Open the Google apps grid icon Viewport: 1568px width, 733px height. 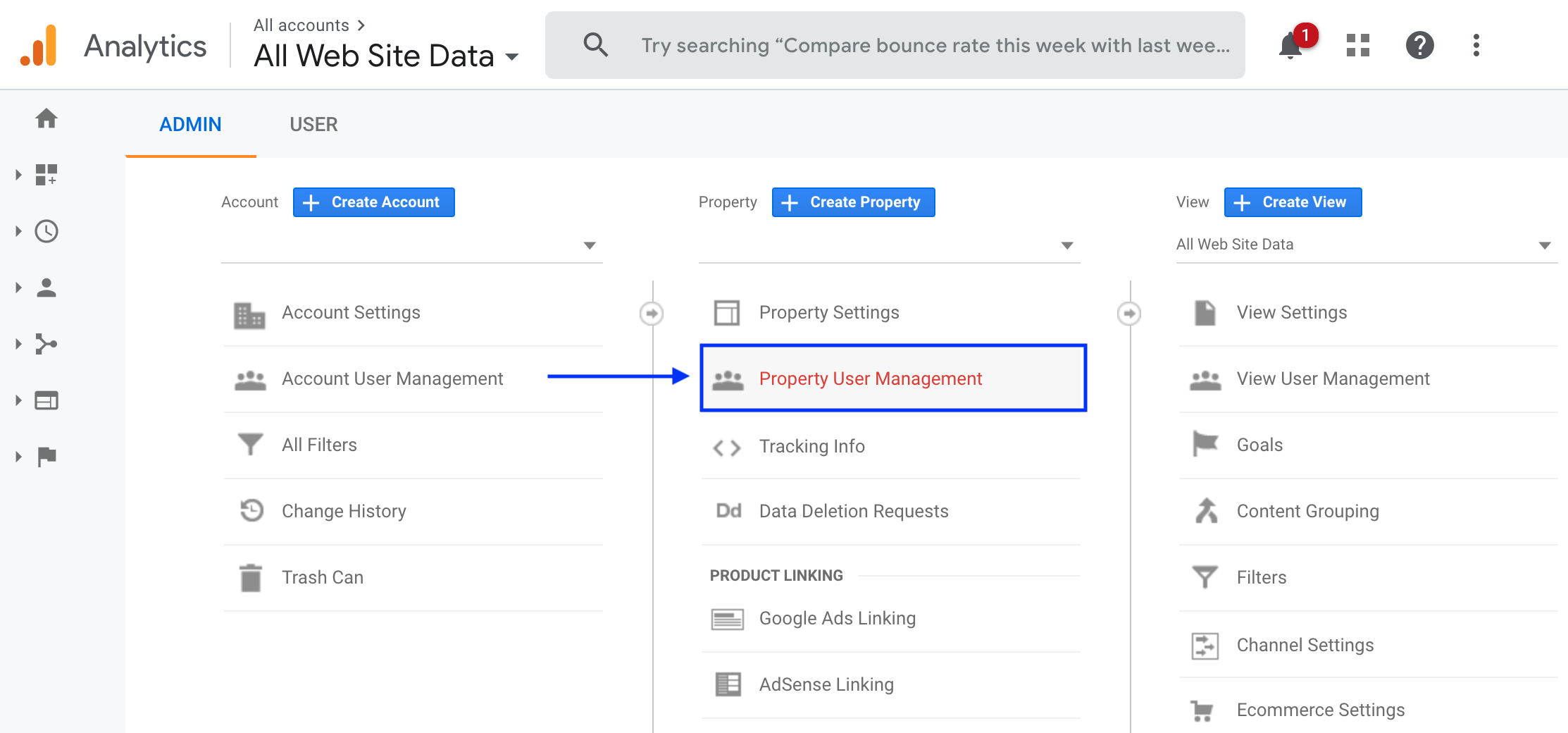(1357, 46)
